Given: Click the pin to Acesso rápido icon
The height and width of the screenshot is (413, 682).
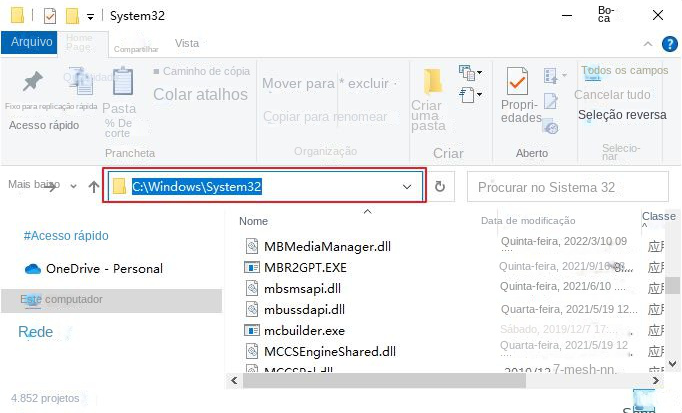Looking at the screenshot, I should point(33,81).
